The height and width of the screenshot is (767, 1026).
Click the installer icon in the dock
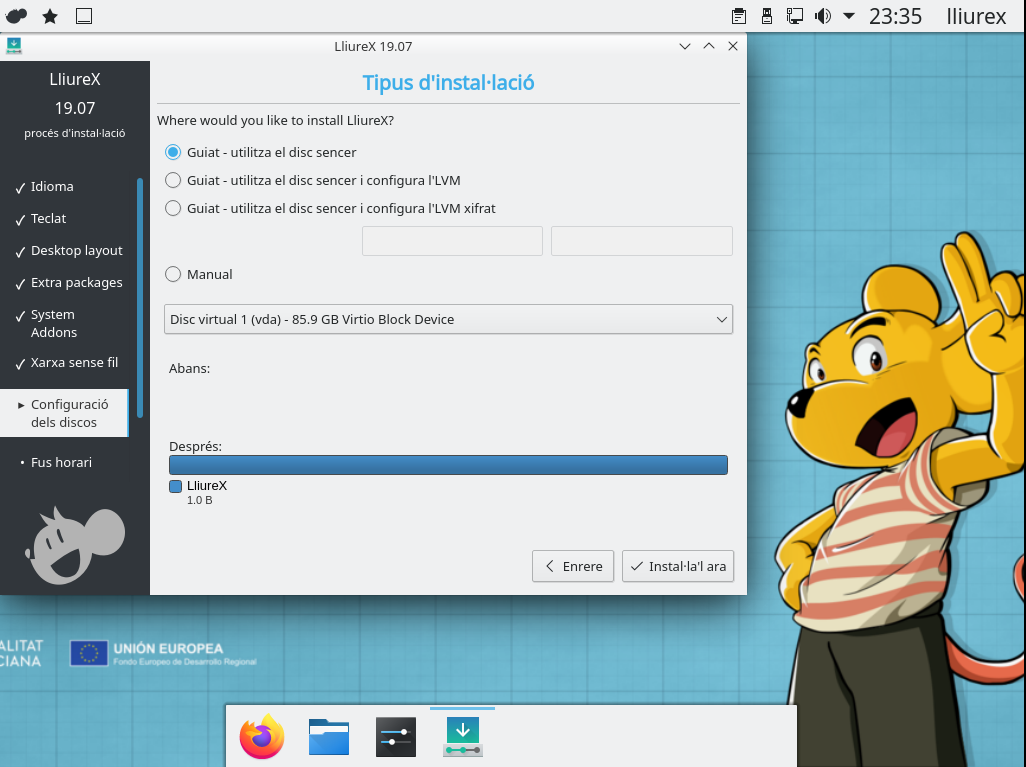tap(463, 736)
